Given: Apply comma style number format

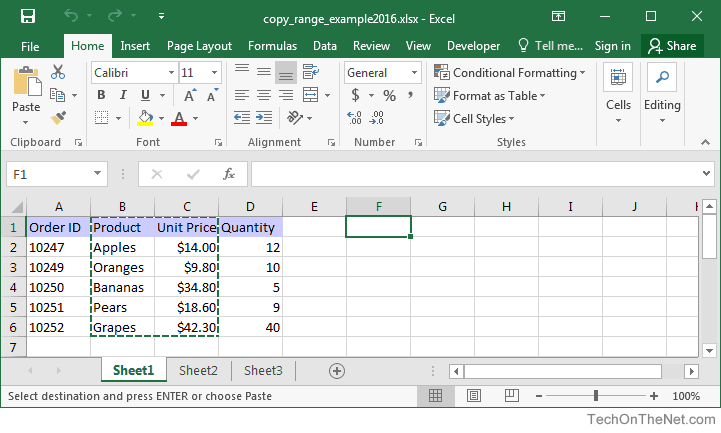Looking at the screenshot, I should tap(410, 95).
